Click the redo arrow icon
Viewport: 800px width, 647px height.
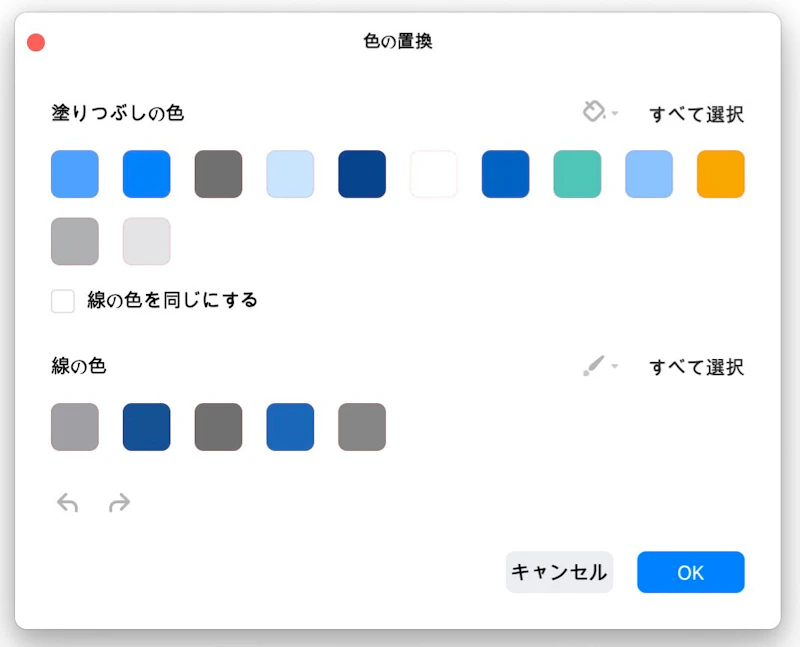pyautogui.click(x=120, y=502)
